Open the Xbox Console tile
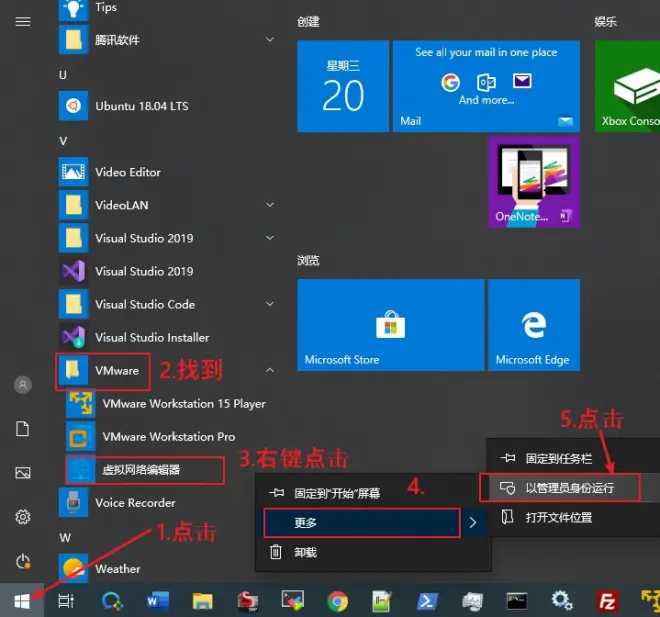 pos(627,86)
